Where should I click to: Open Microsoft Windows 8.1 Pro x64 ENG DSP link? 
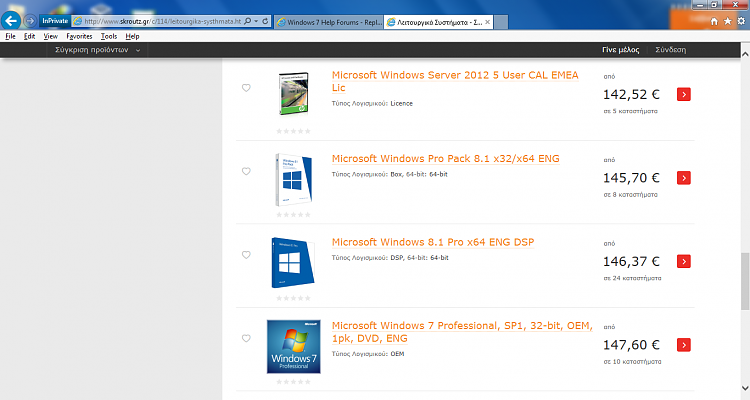(433, 242)
